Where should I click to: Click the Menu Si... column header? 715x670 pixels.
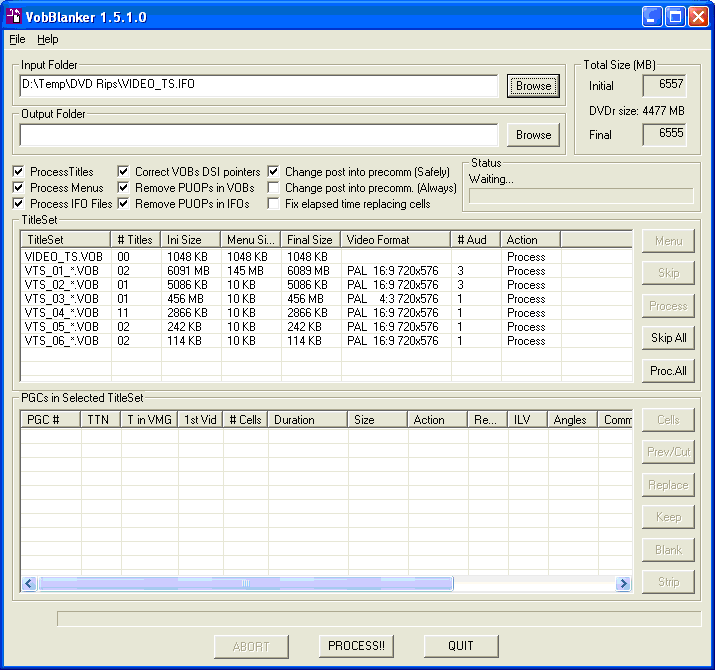pos(251,239)
